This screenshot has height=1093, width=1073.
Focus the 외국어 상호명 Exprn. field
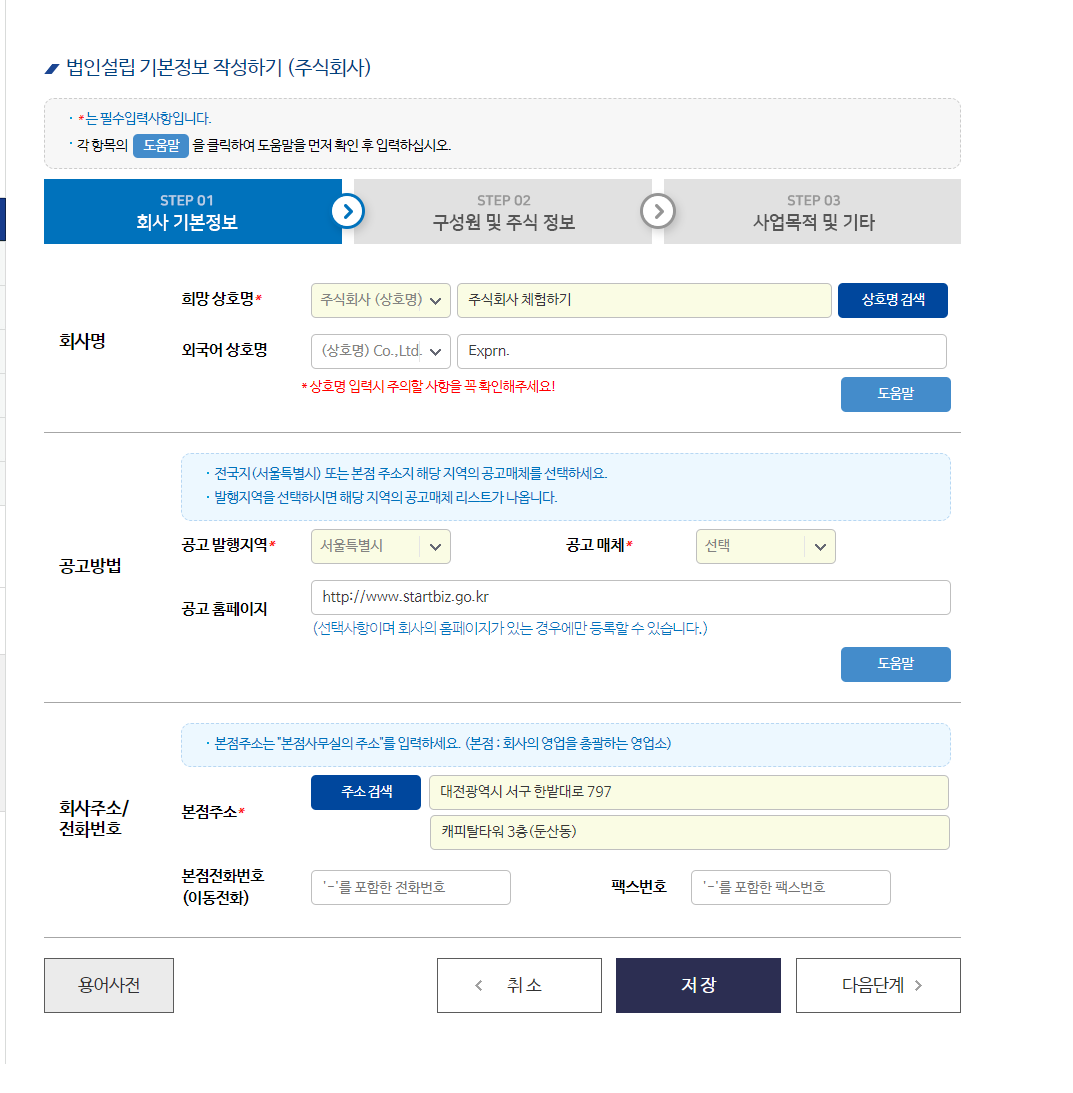701,351
